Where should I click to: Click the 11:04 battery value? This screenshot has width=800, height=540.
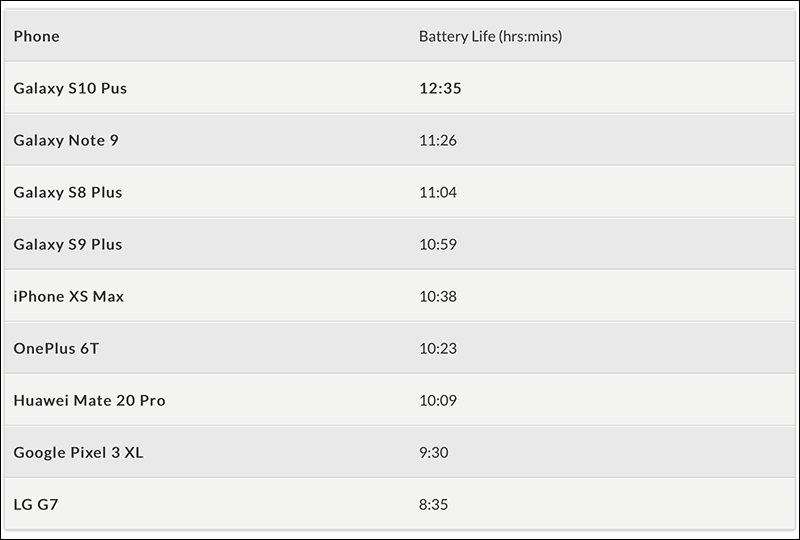pyautogui.click(x=438, y=192)
